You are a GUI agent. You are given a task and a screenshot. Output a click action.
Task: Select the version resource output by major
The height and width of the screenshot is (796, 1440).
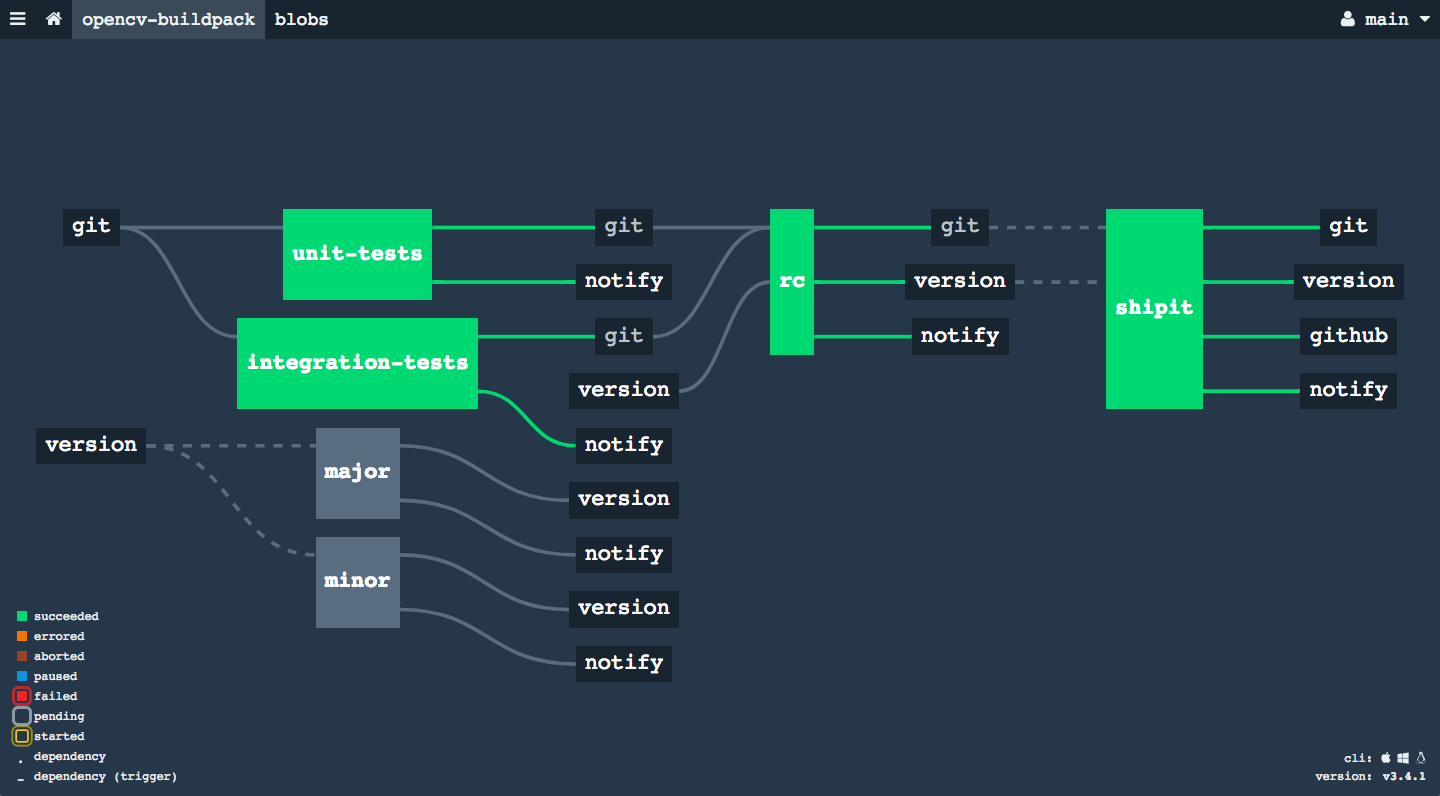point(624,499)
